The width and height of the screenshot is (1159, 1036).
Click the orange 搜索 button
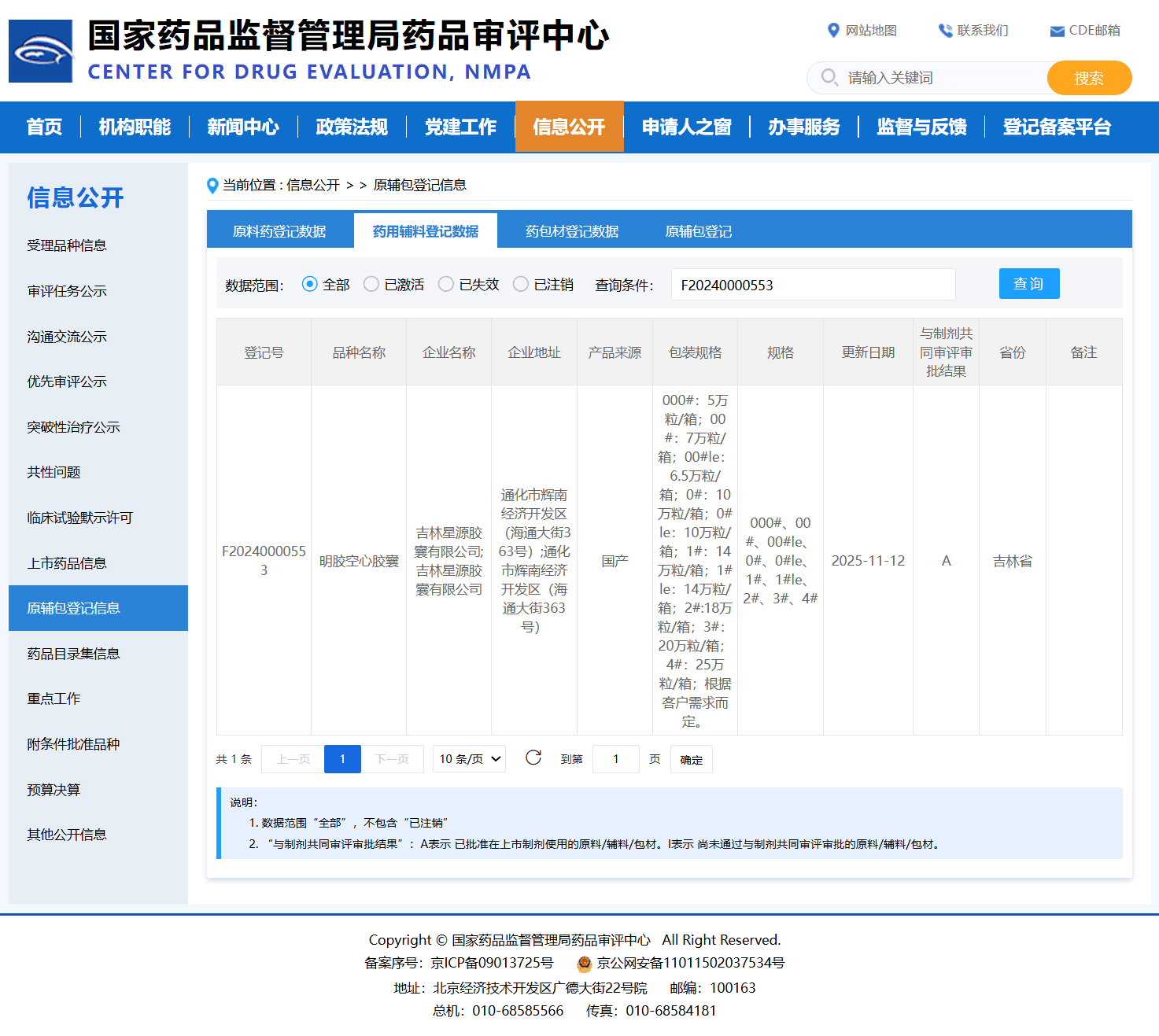(x=1089, y=78)
